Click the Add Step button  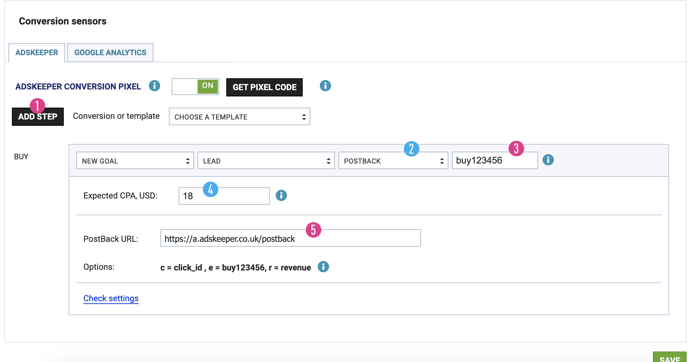pyautogui.click(x=38, y=117)
